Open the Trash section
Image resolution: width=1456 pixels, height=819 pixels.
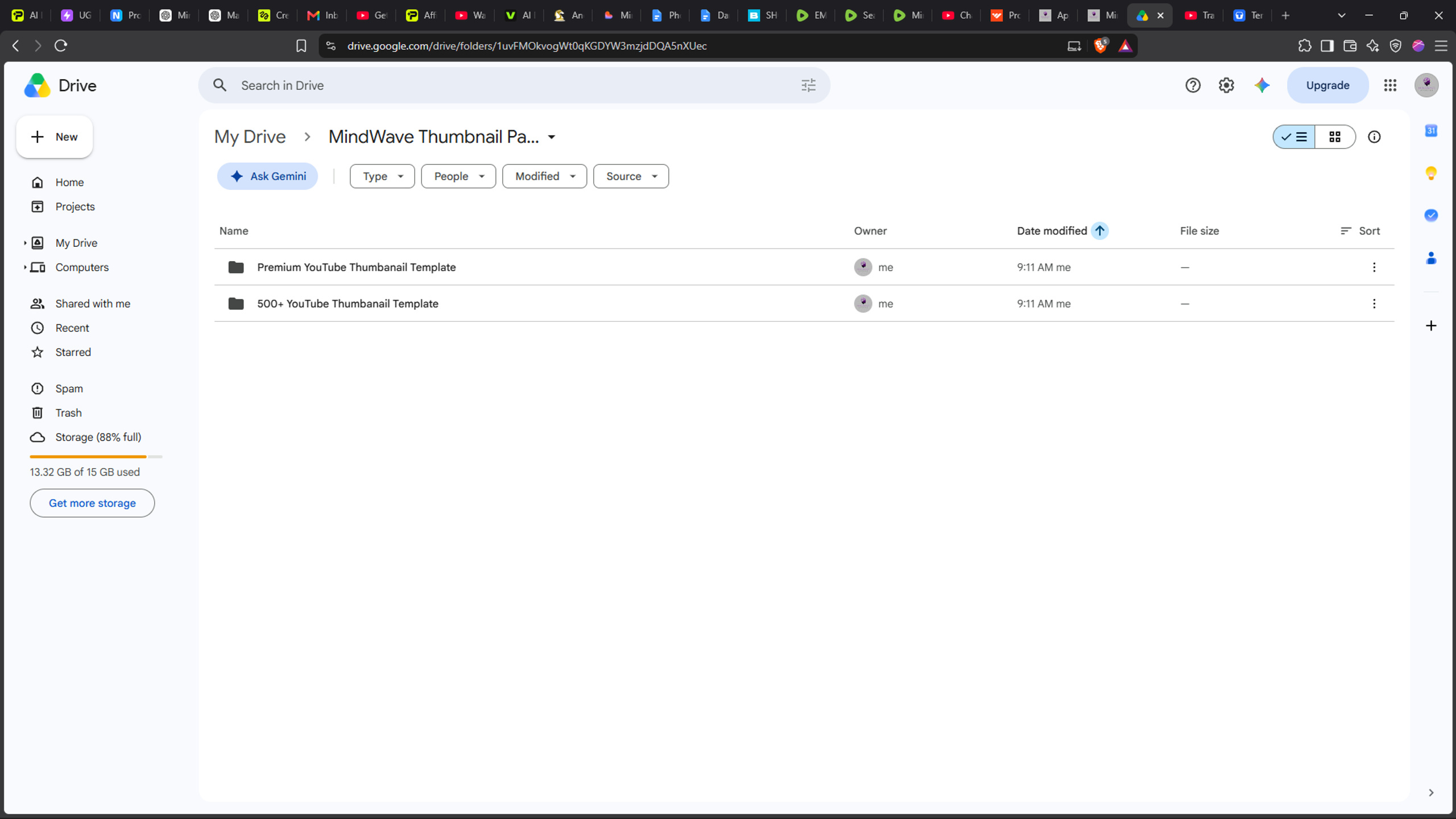point(68,413)
